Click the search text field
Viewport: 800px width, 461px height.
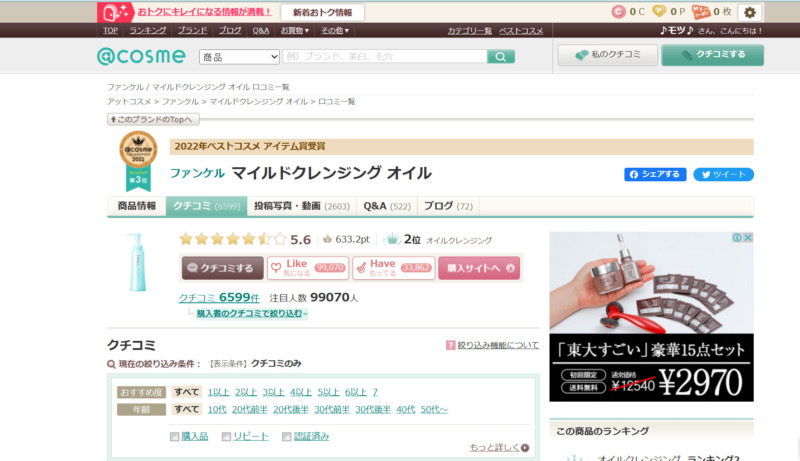[385, 57]
